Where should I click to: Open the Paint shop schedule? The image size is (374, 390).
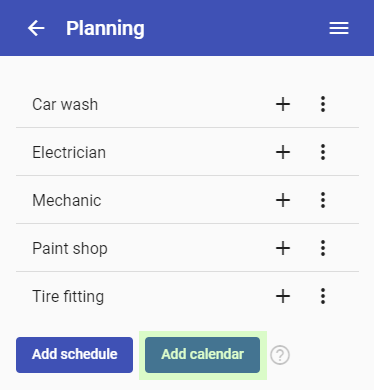pos(187,248)
